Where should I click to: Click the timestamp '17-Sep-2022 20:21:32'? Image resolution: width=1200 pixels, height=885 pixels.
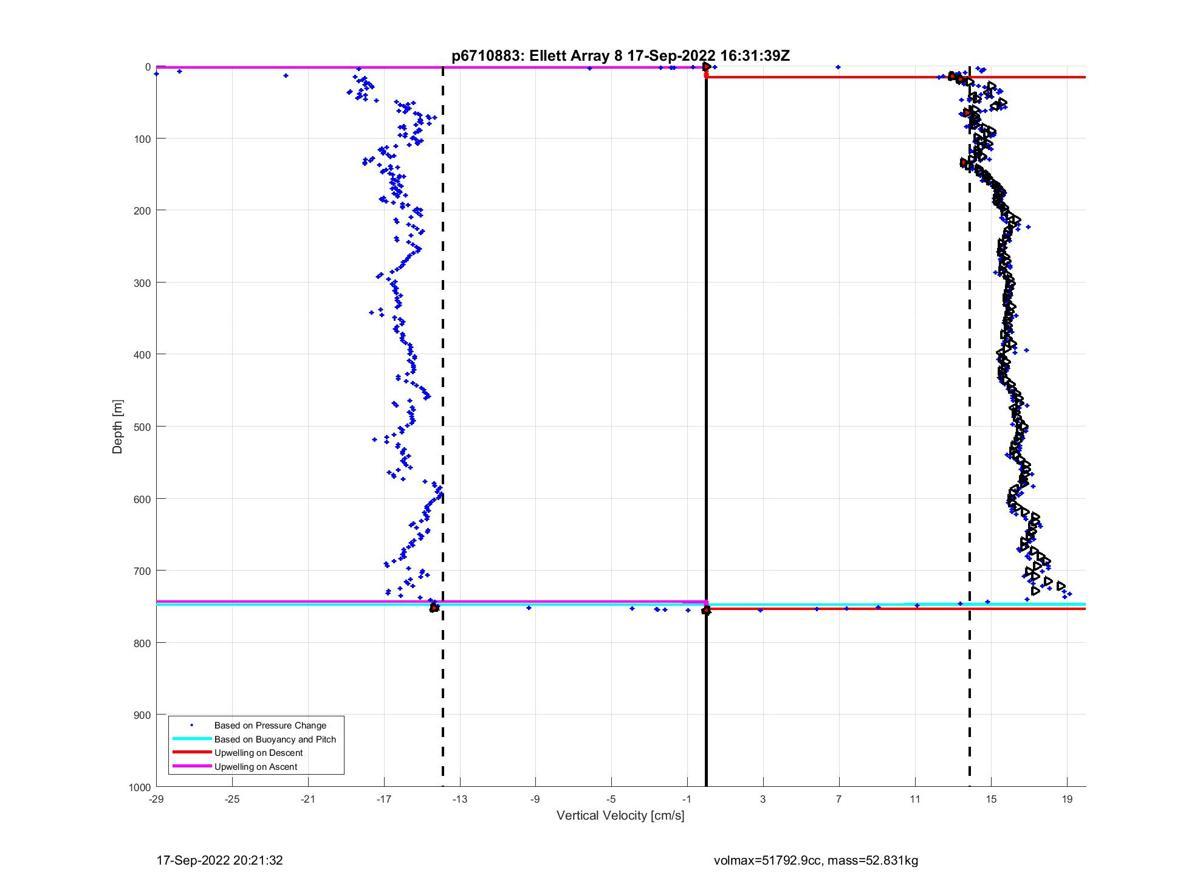click(220, 861)
